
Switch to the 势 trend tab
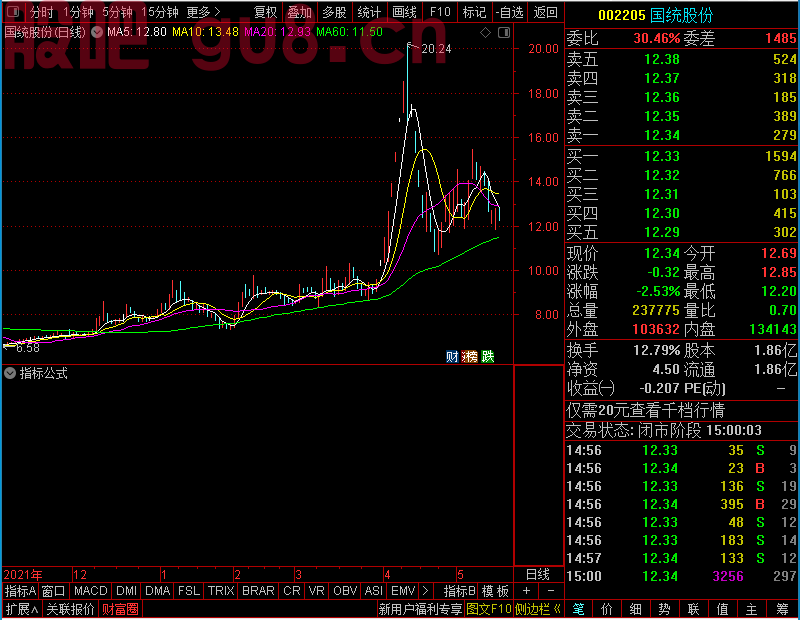coord(664,609)
